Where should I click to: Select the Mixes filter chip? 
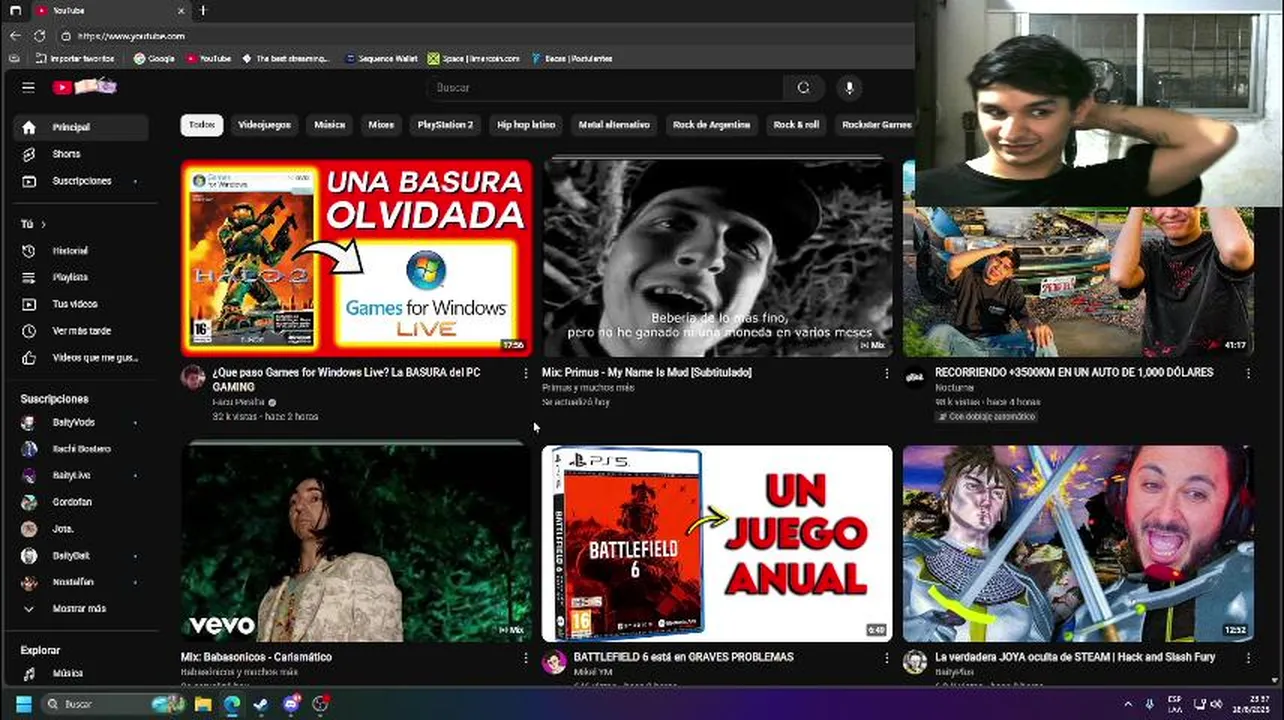click(x=381, y=125)
